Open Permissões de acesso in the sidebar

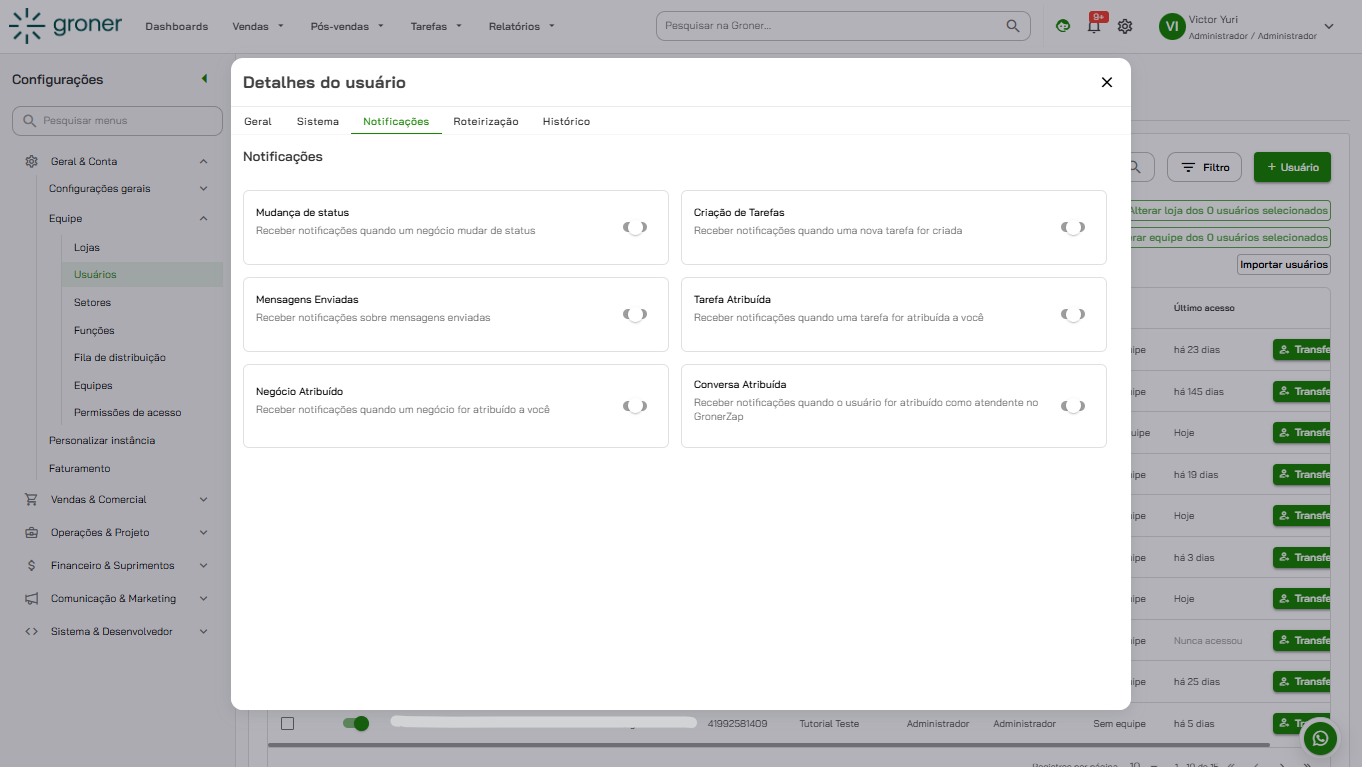coord(128,412)
